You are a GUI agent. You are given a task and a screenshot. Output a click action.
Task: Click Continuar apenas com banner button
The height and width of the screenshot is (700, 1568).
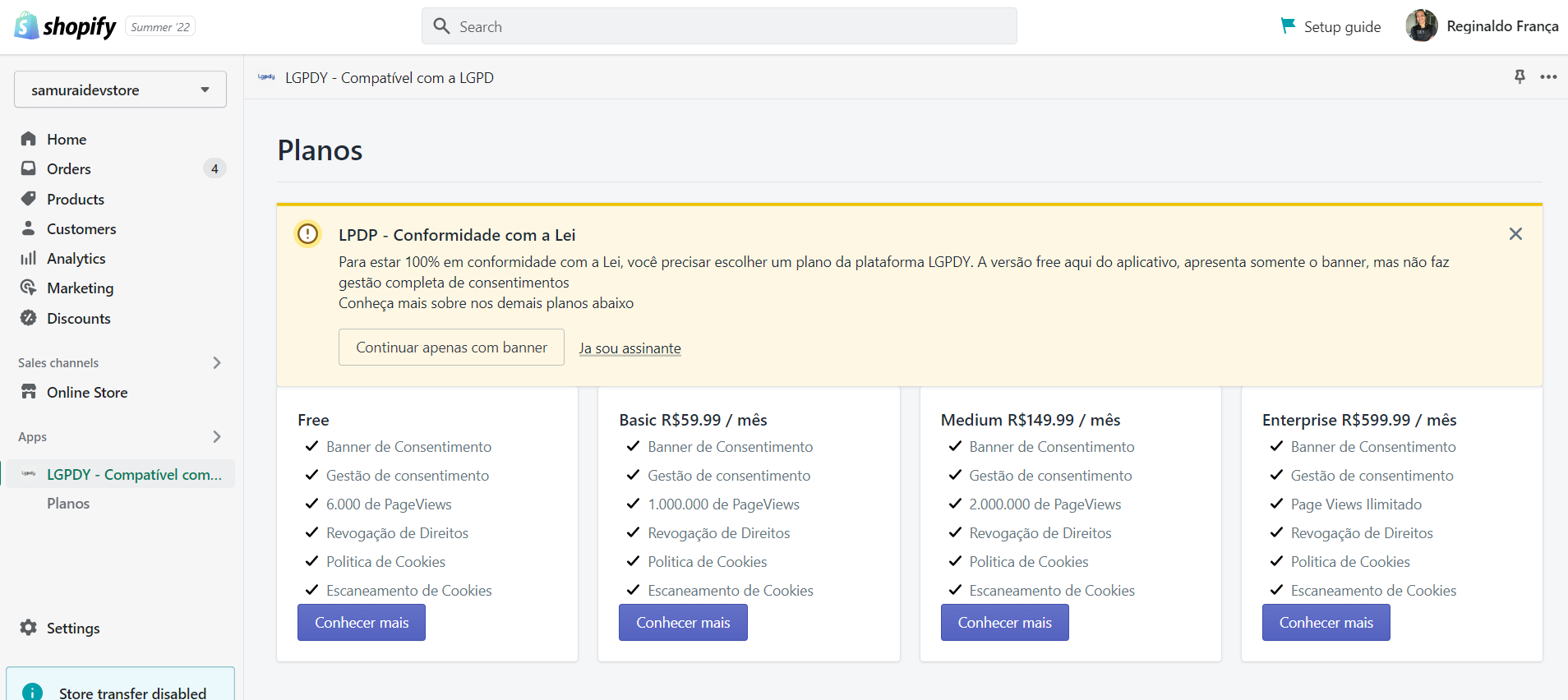click(451, 347)
